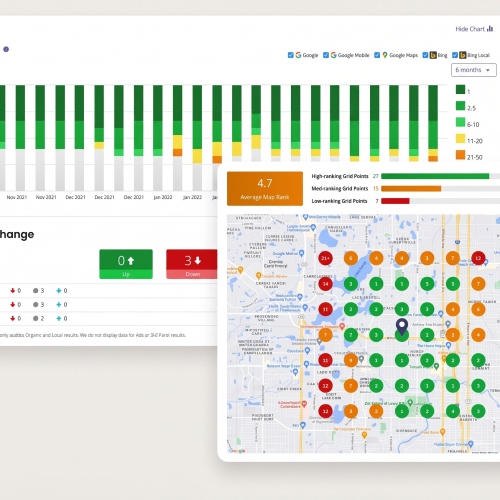Screen dimensions: 500x500
Task: Click the red 3 Down button
Action: (x=192, y=264)
